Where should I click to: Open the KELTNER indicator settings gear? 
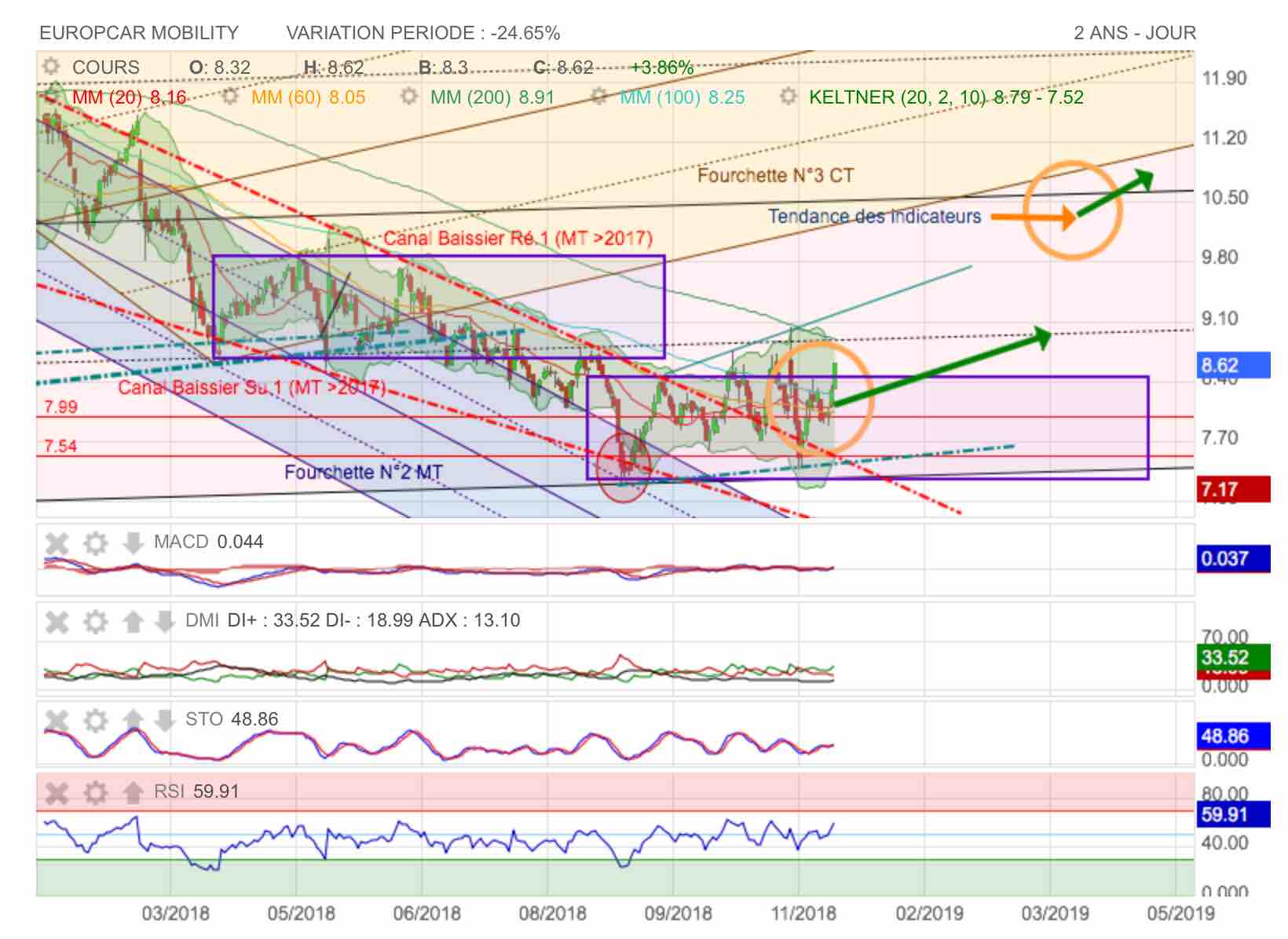pyautogui.click(x=788, y=97)
